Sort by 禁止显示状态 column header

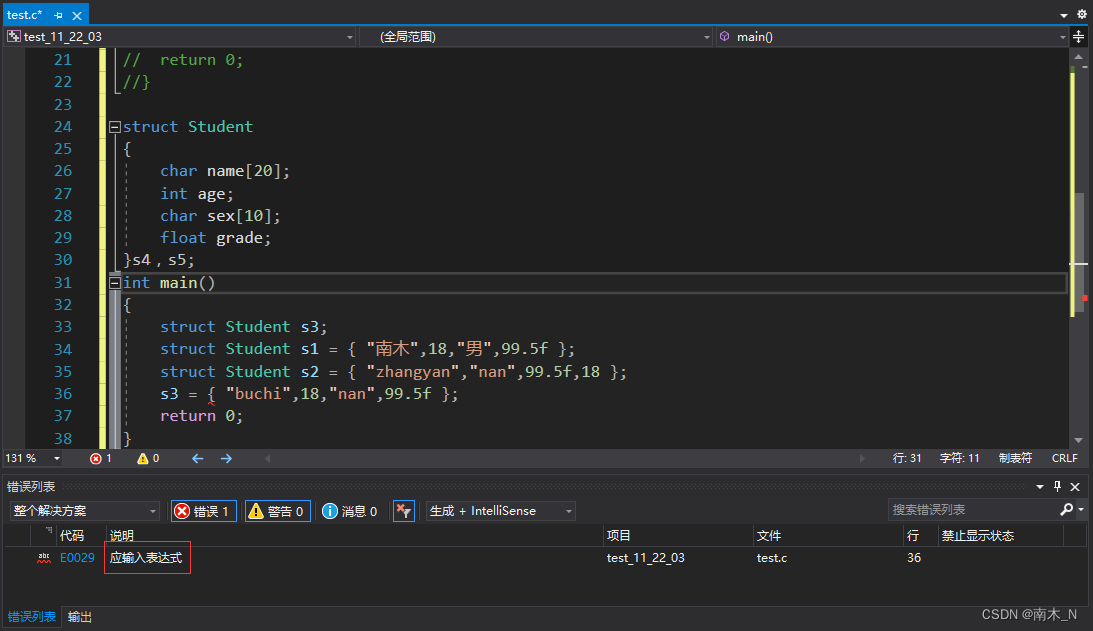[1000, 535]
